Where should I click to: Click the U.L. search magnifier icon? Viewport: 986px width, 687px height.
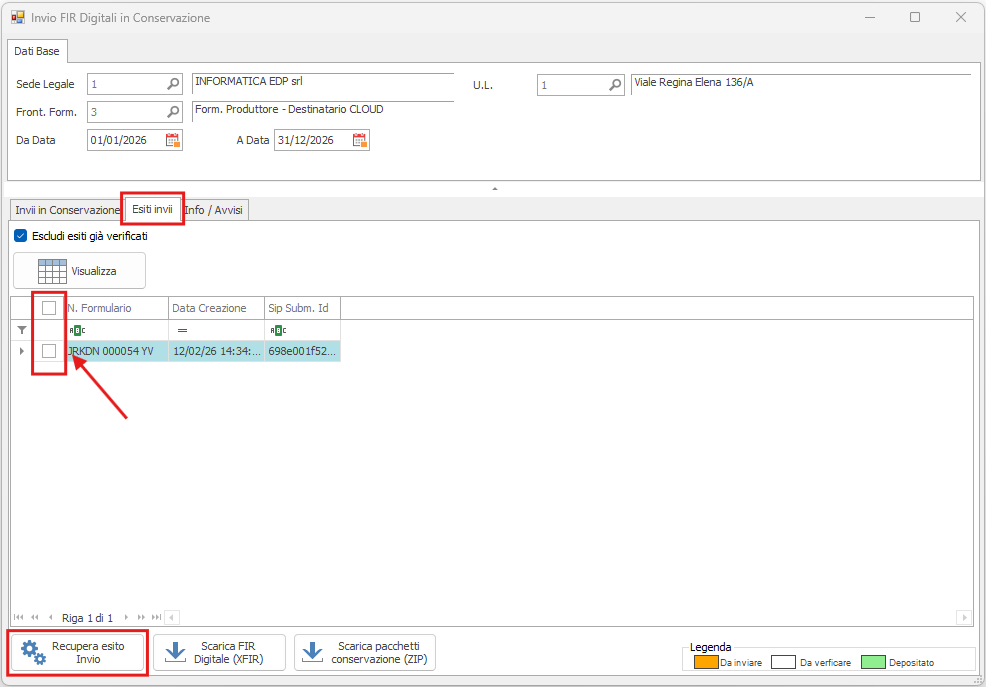click(616, 86)
